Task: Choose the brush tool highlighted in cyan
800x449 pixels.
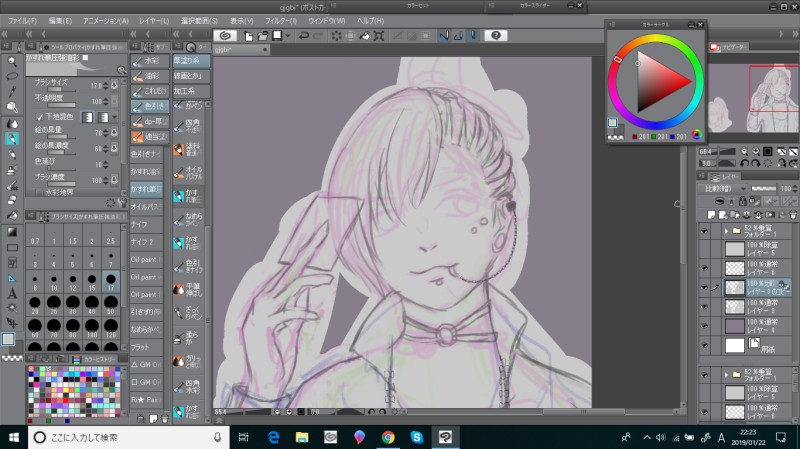Action: tap(12, 139)
